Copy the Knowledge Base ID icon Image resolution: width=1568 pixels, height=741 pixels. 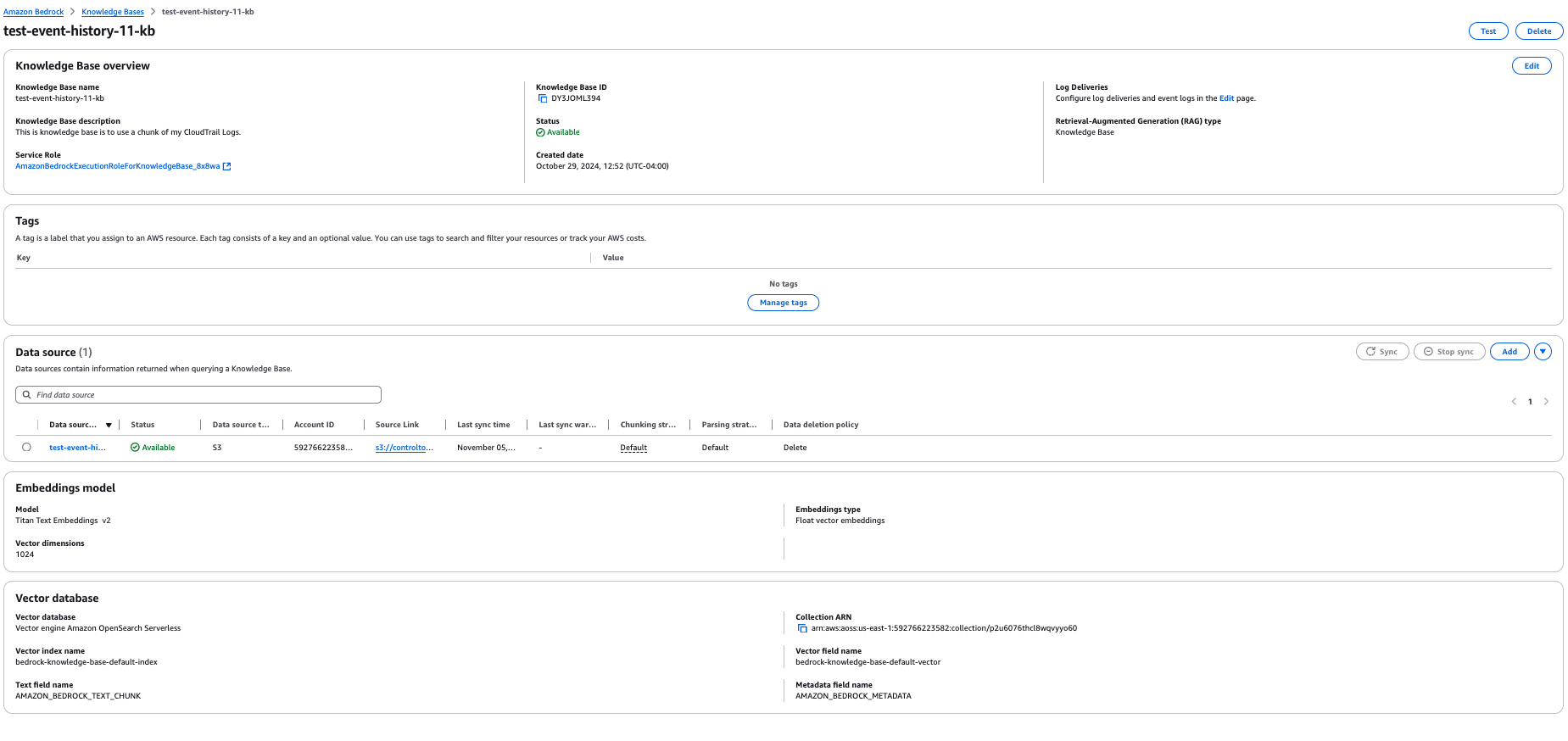(543, 98)
